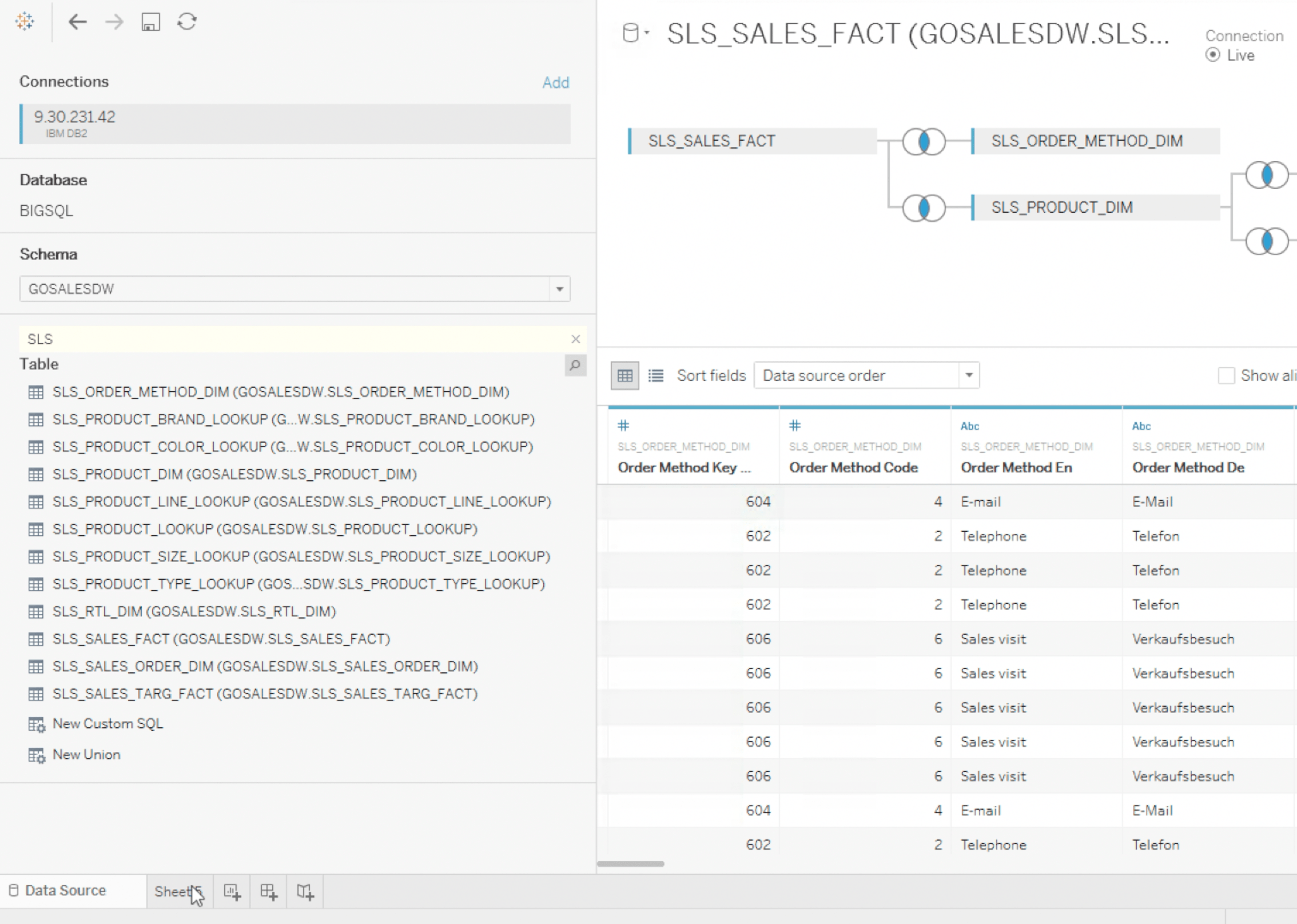Enable the Show aliases checkbox
Viewport: 1297px width, 924px height.
click(1227, 376)
